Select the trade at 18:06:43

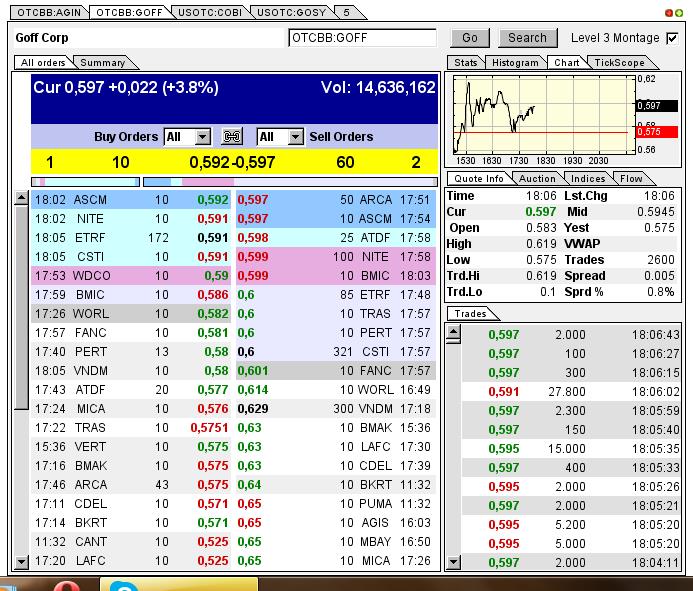pos(571,335)
